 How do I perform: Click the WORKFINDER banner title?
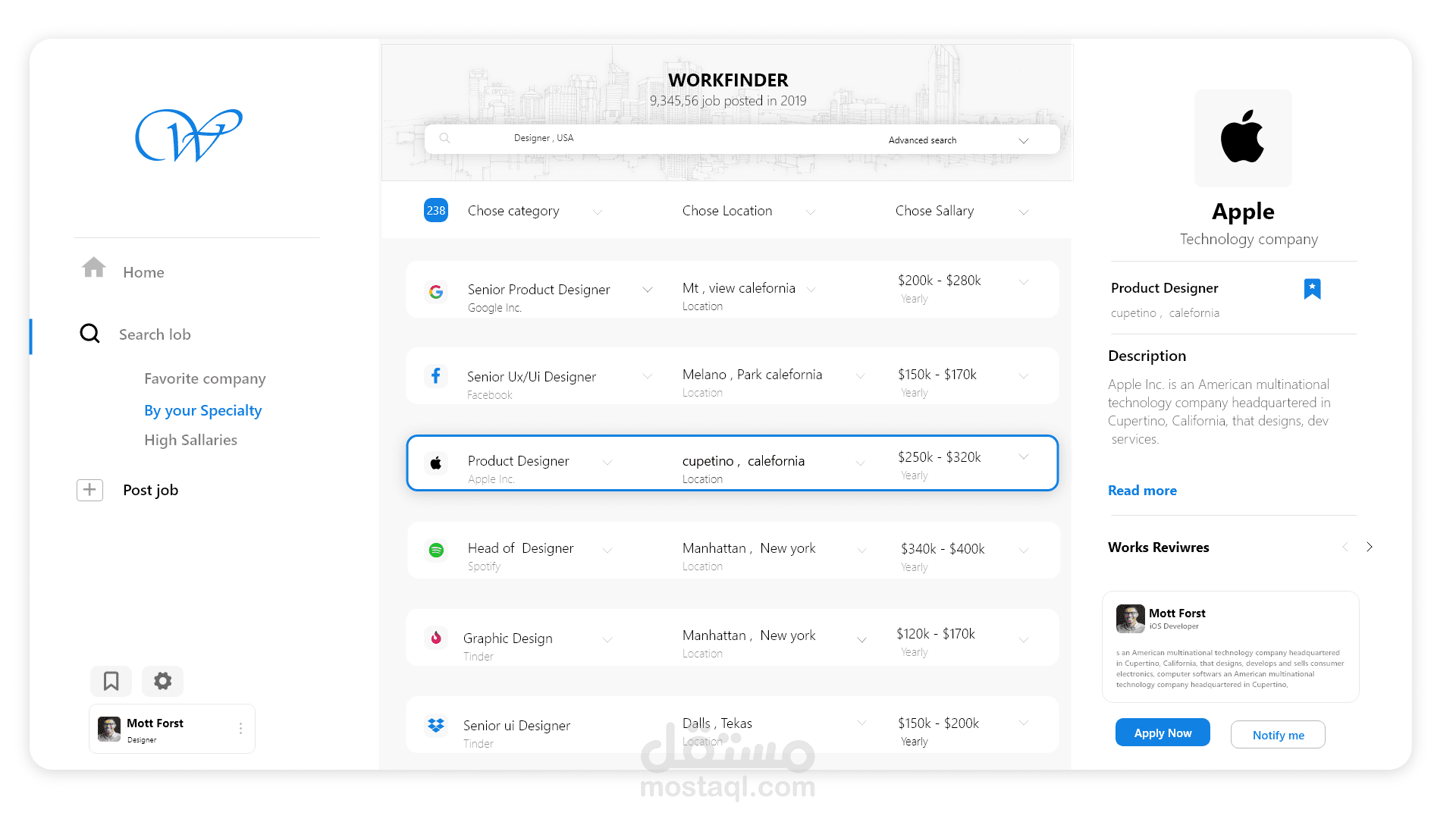point(728,80)
